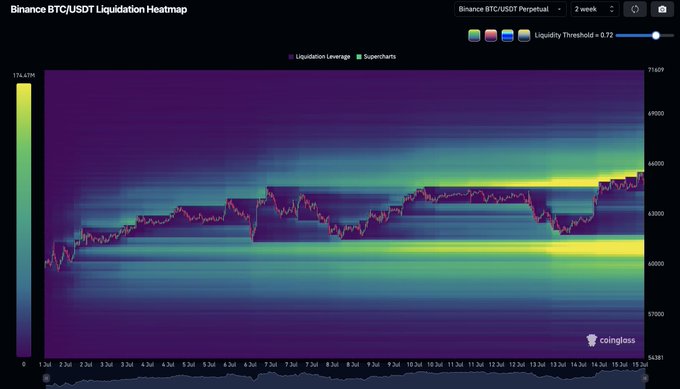Click the bottom overview mini chart
Image resolution: width=680 pixels, height=389 pixels.
point(345,380)
